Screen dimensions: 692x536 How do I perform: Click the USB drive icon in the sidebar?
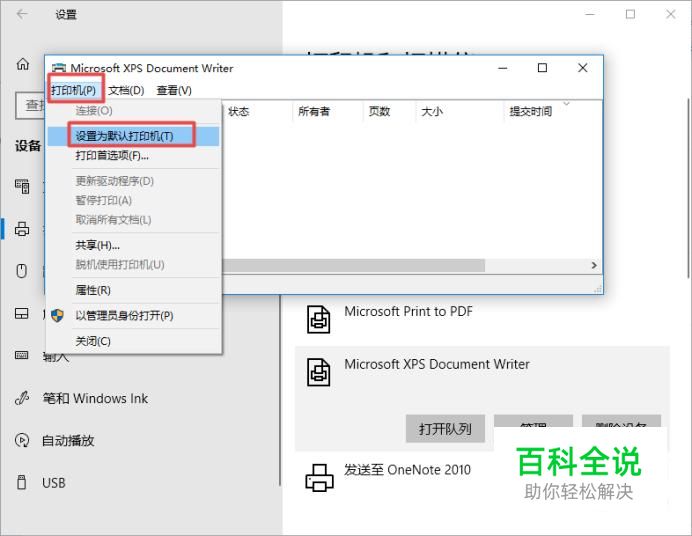coord(21,482)
